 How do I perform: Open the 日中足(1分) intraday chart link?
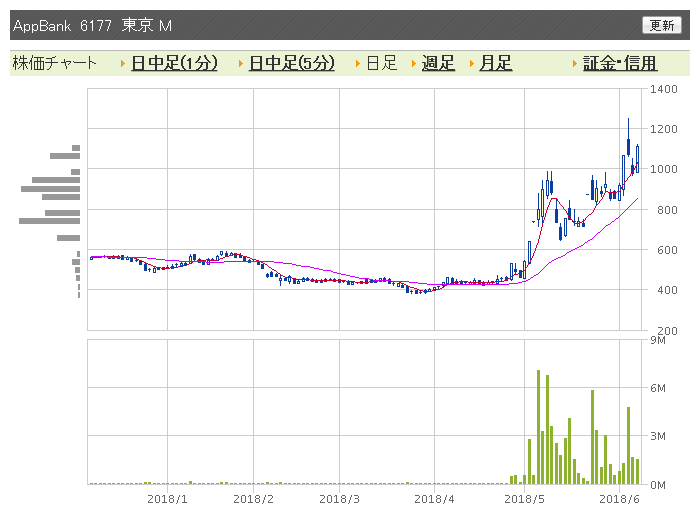174,63
